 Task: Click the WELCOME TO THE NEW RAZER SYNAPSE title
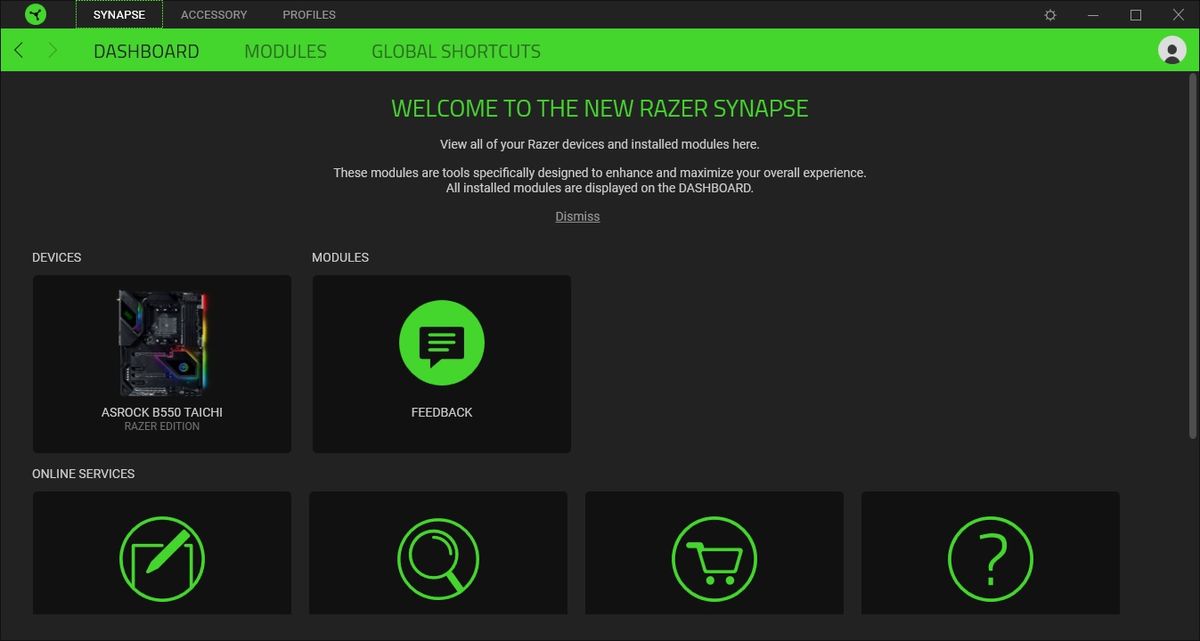[x=600, y=108]
